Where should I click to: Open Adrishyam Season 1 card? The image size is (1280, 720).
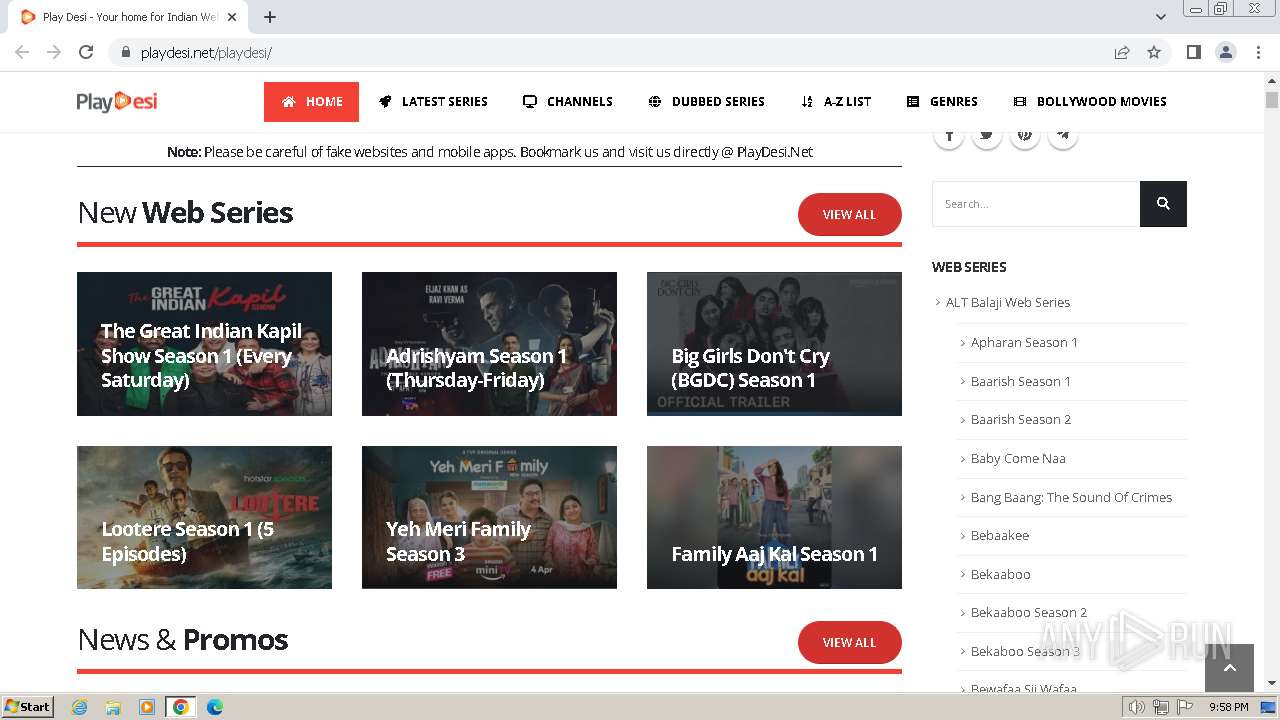[489, 344]
